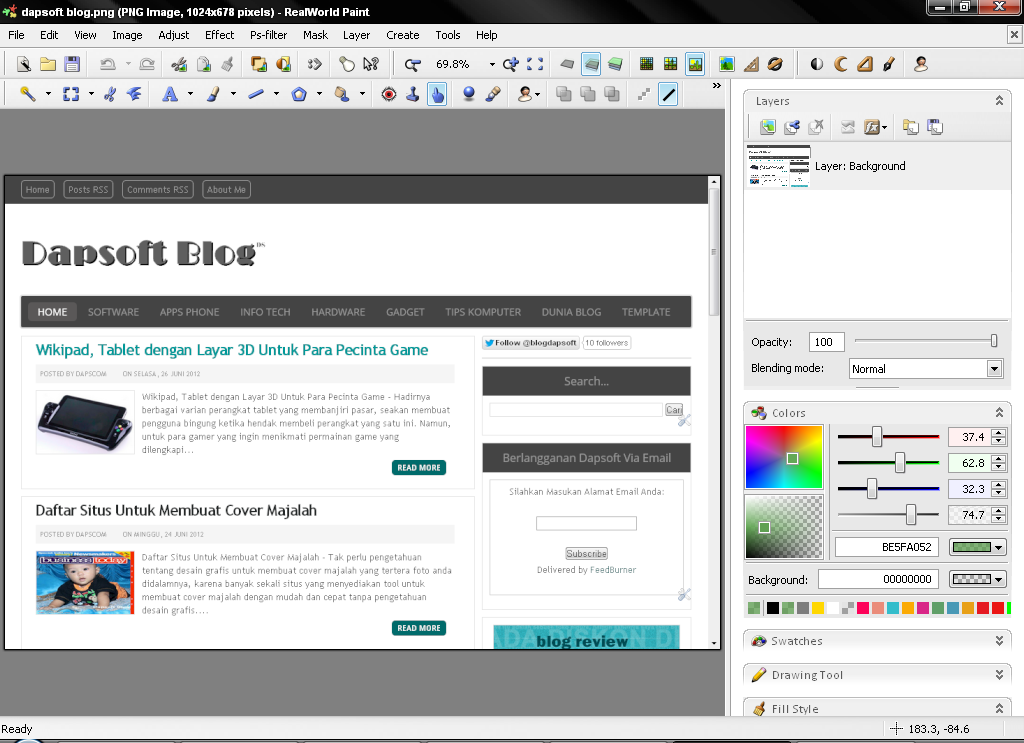Select the blue sphere blur tool
This screenshot has width=1024, height=743.
(468, 94)
